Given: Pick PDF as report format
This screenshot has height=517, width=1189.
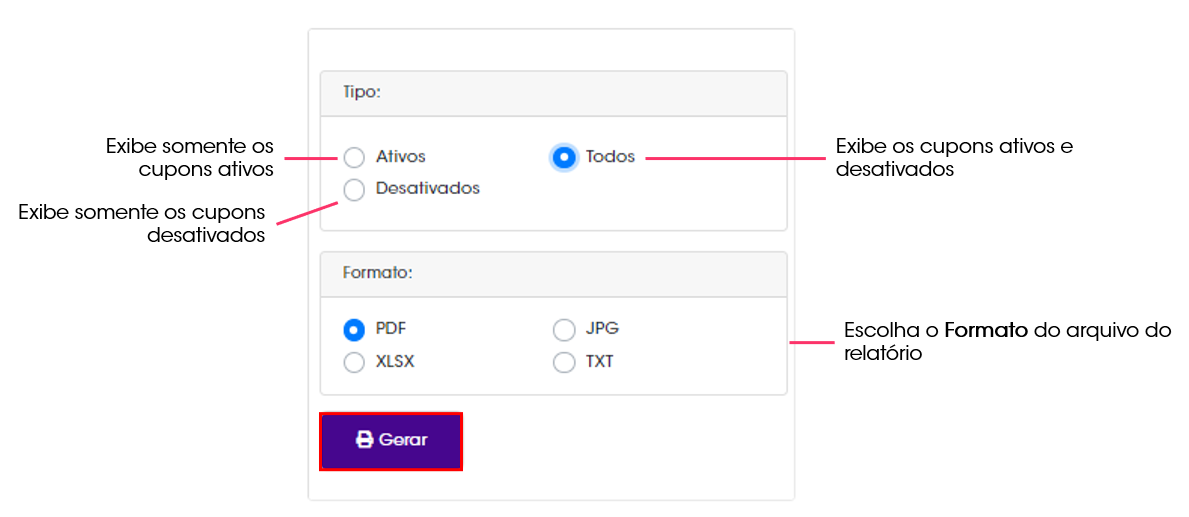Looking at the screenshot, I should [354, 331].
